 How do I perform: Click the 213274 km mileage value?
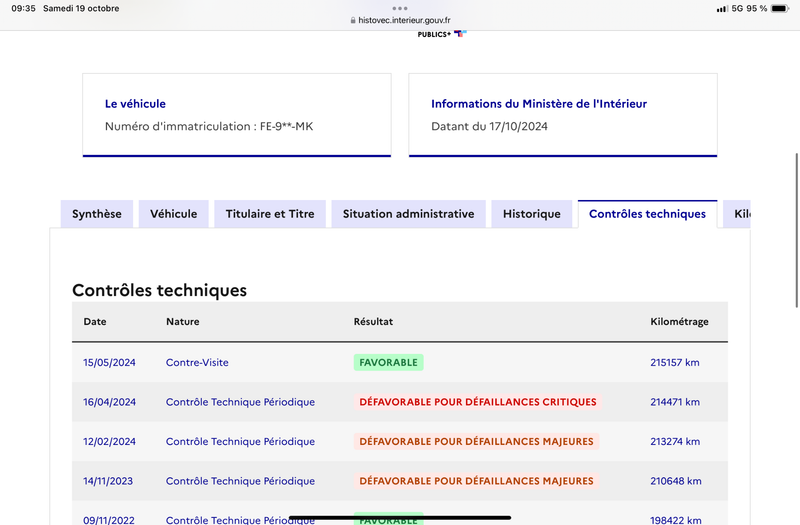click(x=675, y=441)
